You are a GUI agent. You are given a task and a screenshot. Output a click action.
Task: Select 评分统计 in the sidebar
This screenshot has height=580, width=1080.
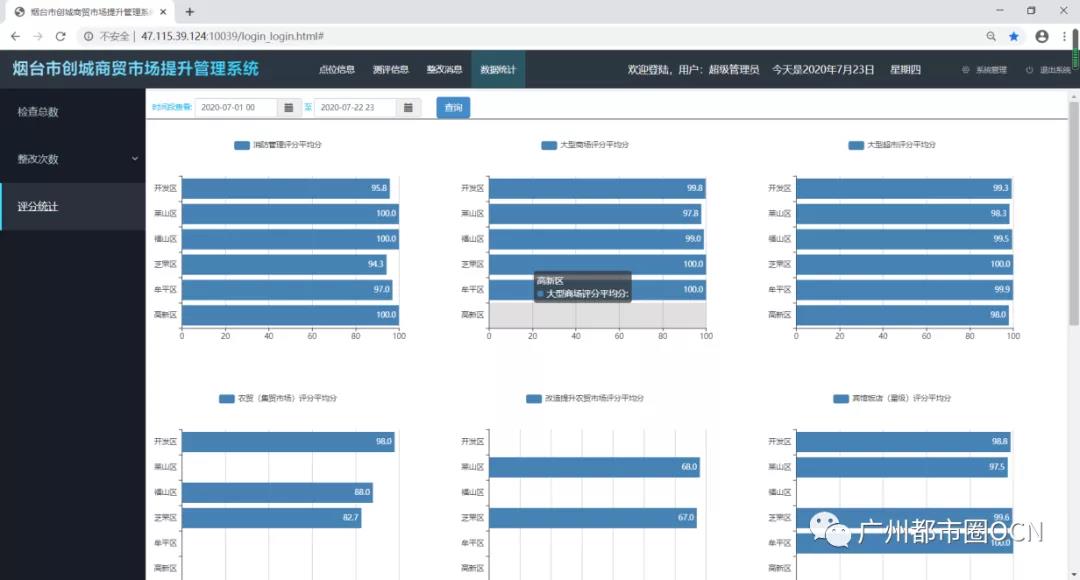[x=38, y=207]
